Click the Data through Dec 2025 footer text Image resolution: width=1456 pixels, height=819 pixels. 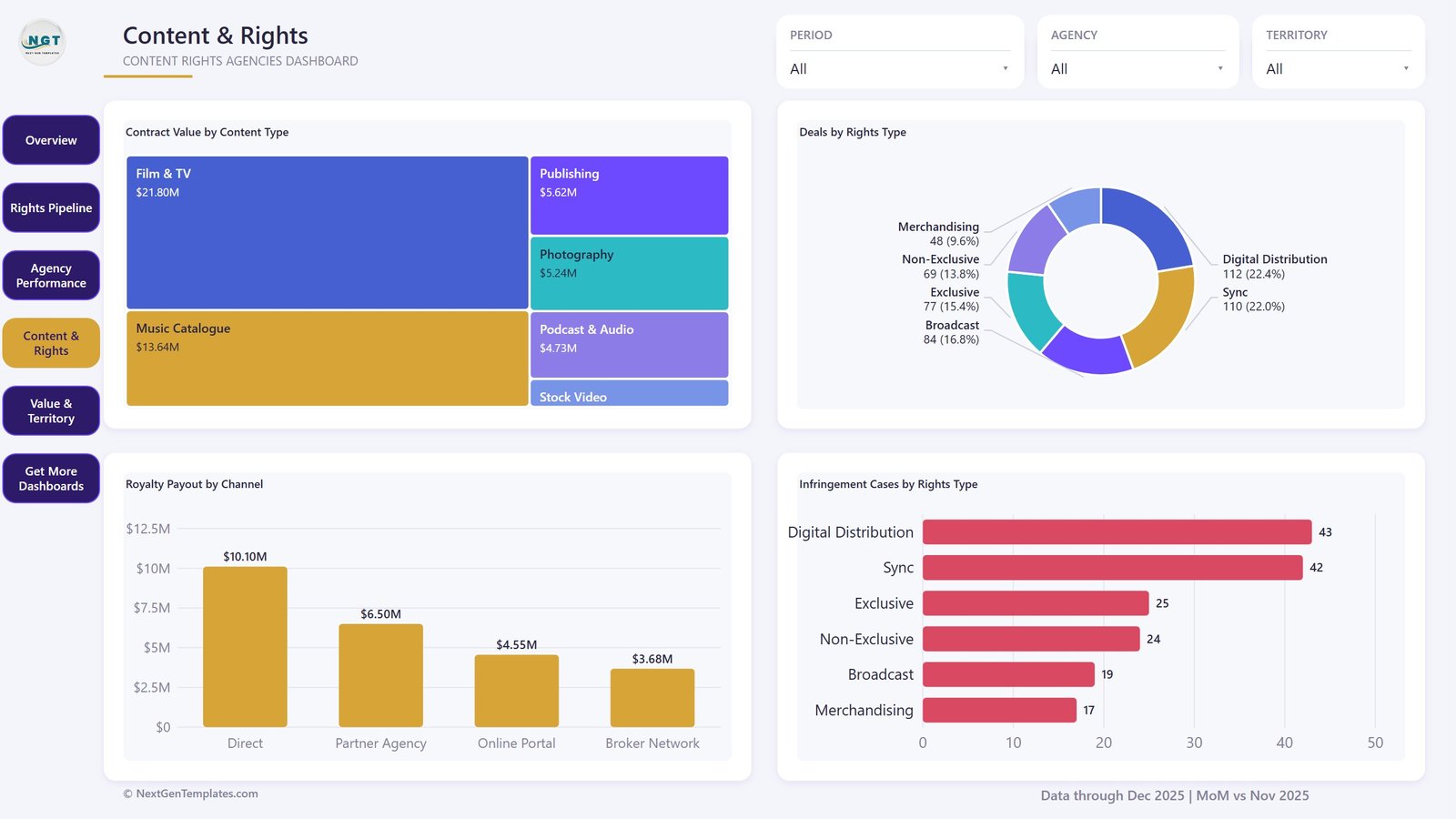1175,795
